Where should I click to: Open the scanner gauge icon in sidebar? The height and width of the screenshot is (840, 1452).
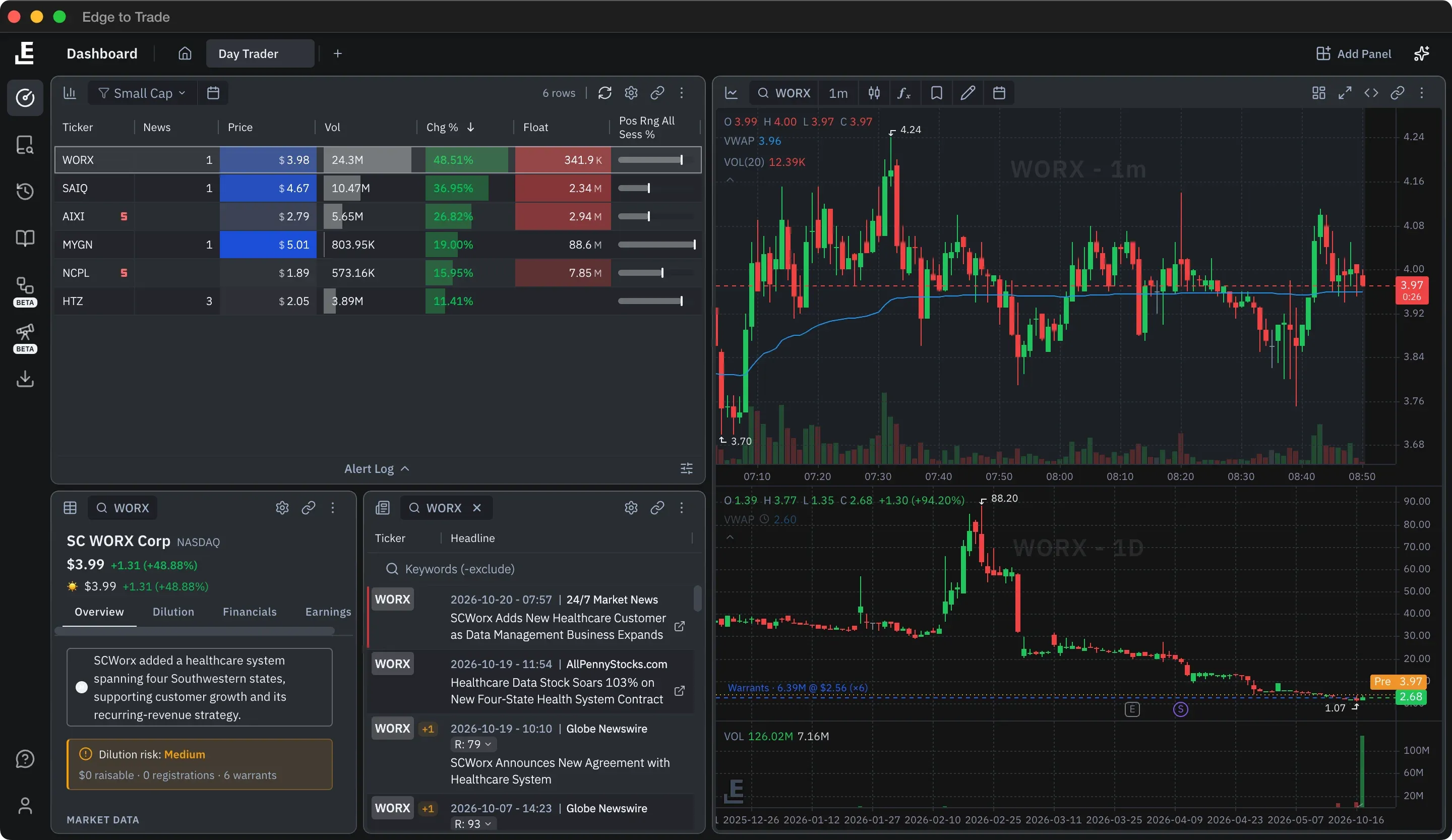click(x=25, y=98)
